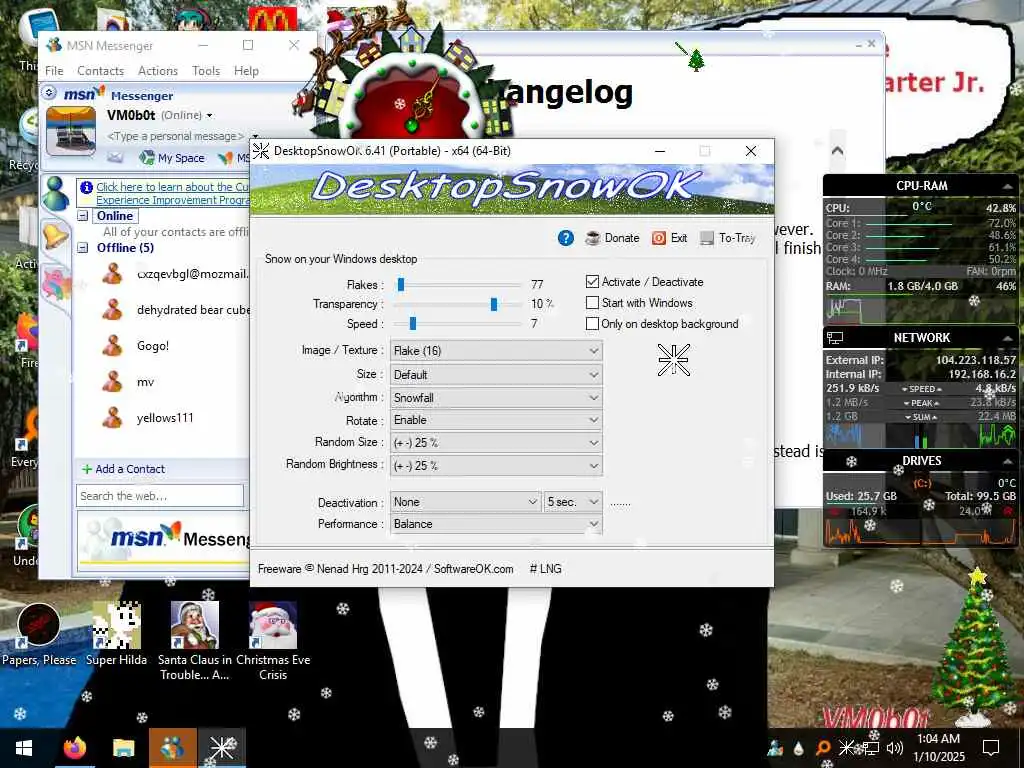The height and width of the screenshot is (768, 1024).
Task: Open the Size dropdown
Action: [496, 374]
